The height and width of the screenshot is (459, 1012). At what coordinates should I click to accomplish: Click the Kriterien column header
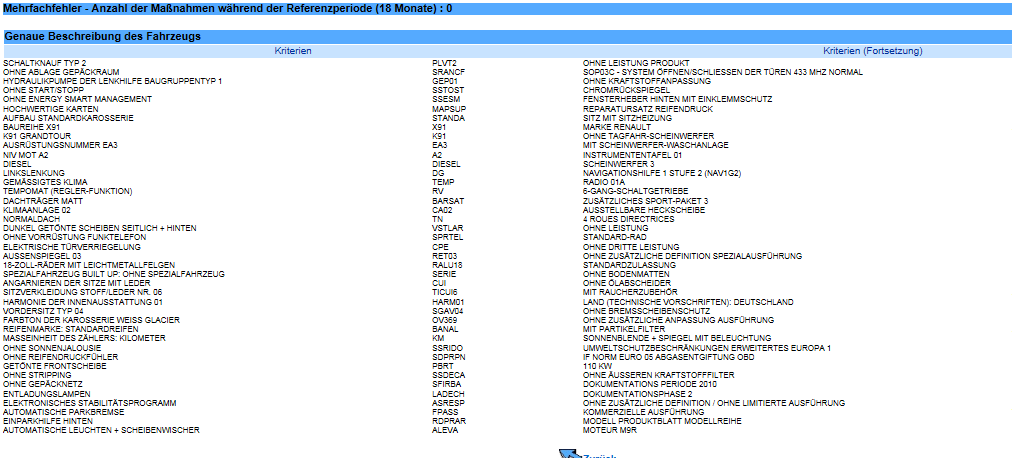click(x=293, y=50)
